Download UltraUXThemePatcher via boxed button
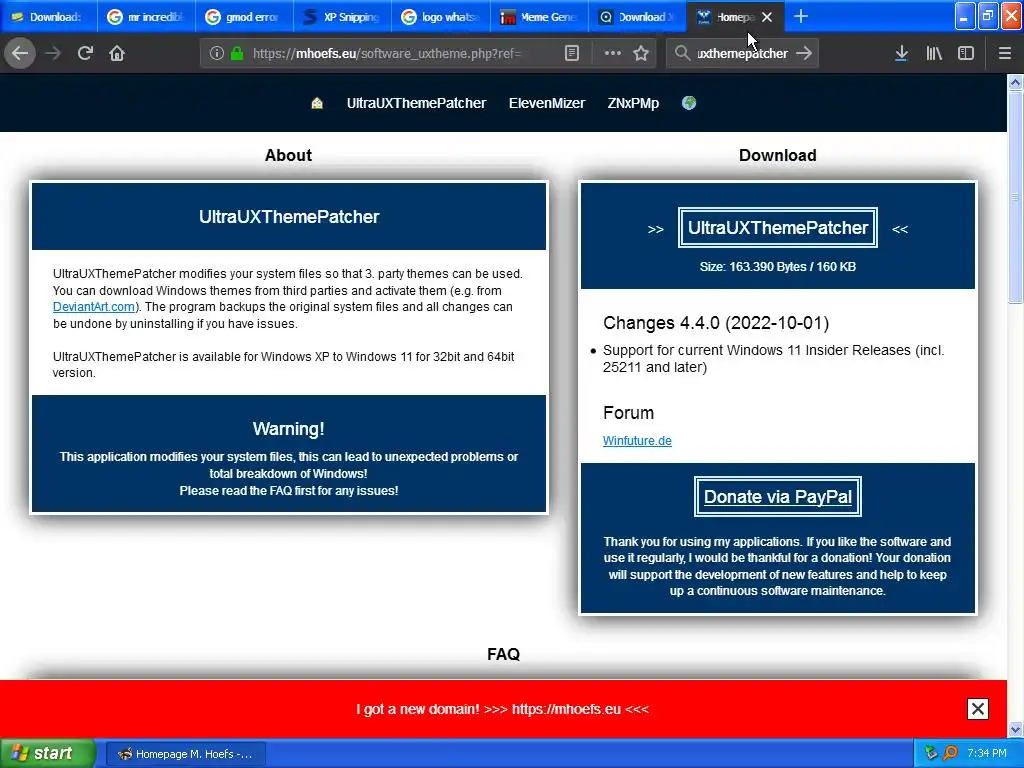 point(778,227)
